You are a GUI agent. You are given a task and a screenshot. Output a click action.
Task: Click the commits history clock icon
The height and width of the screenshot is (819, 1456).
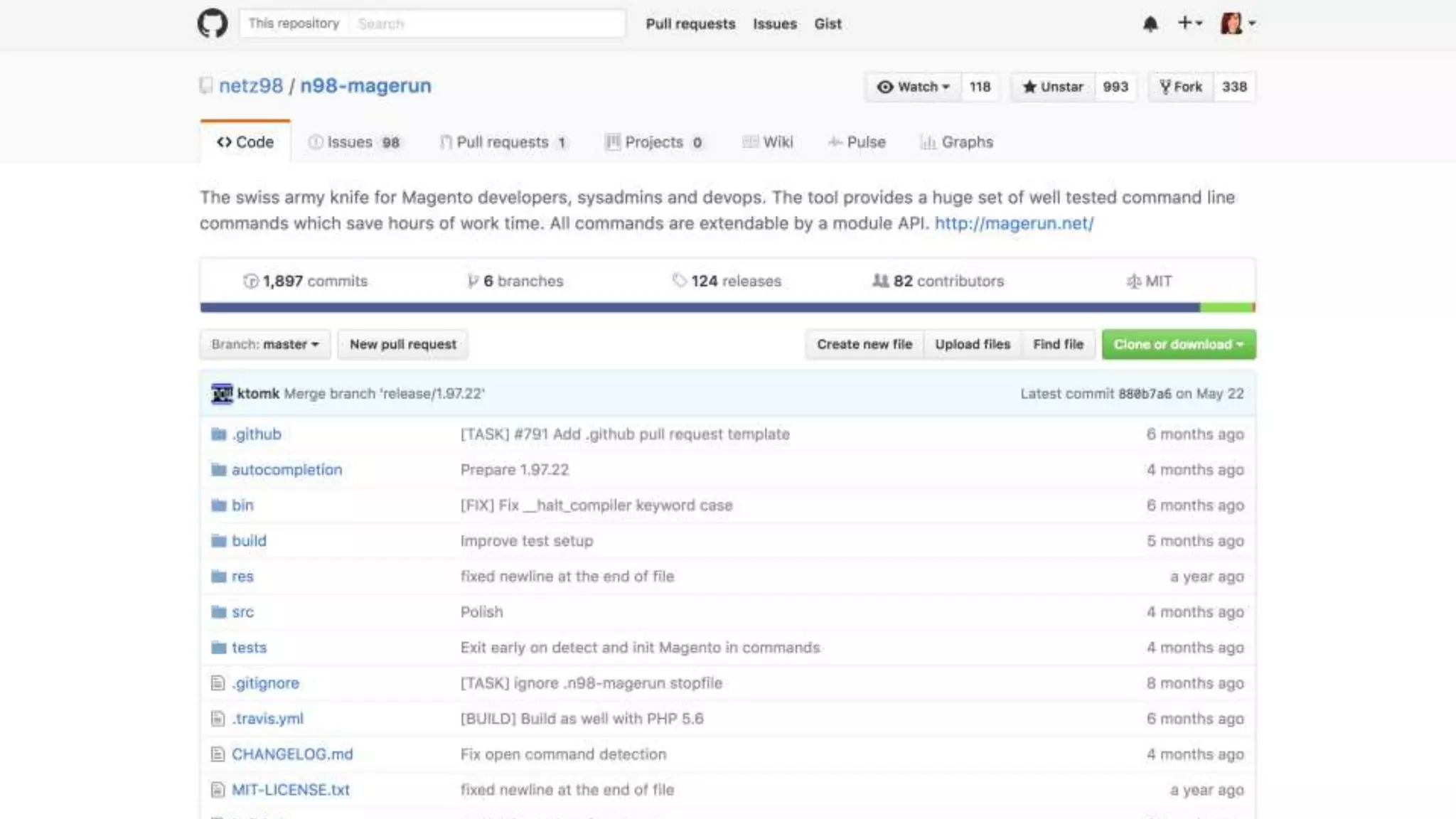click(x=250, y=281)
